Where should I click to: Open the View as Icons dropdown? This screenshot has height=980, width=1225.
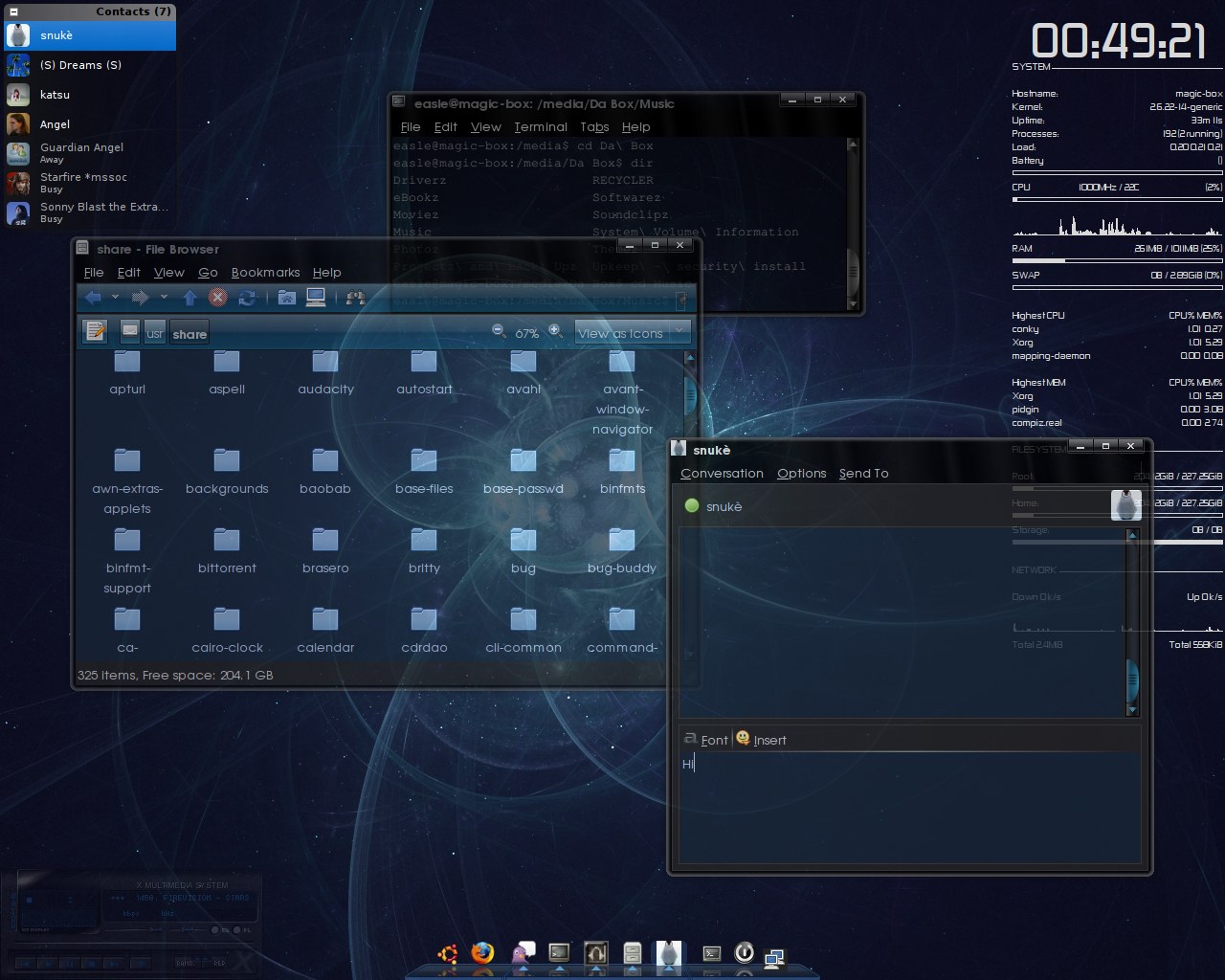633,332
